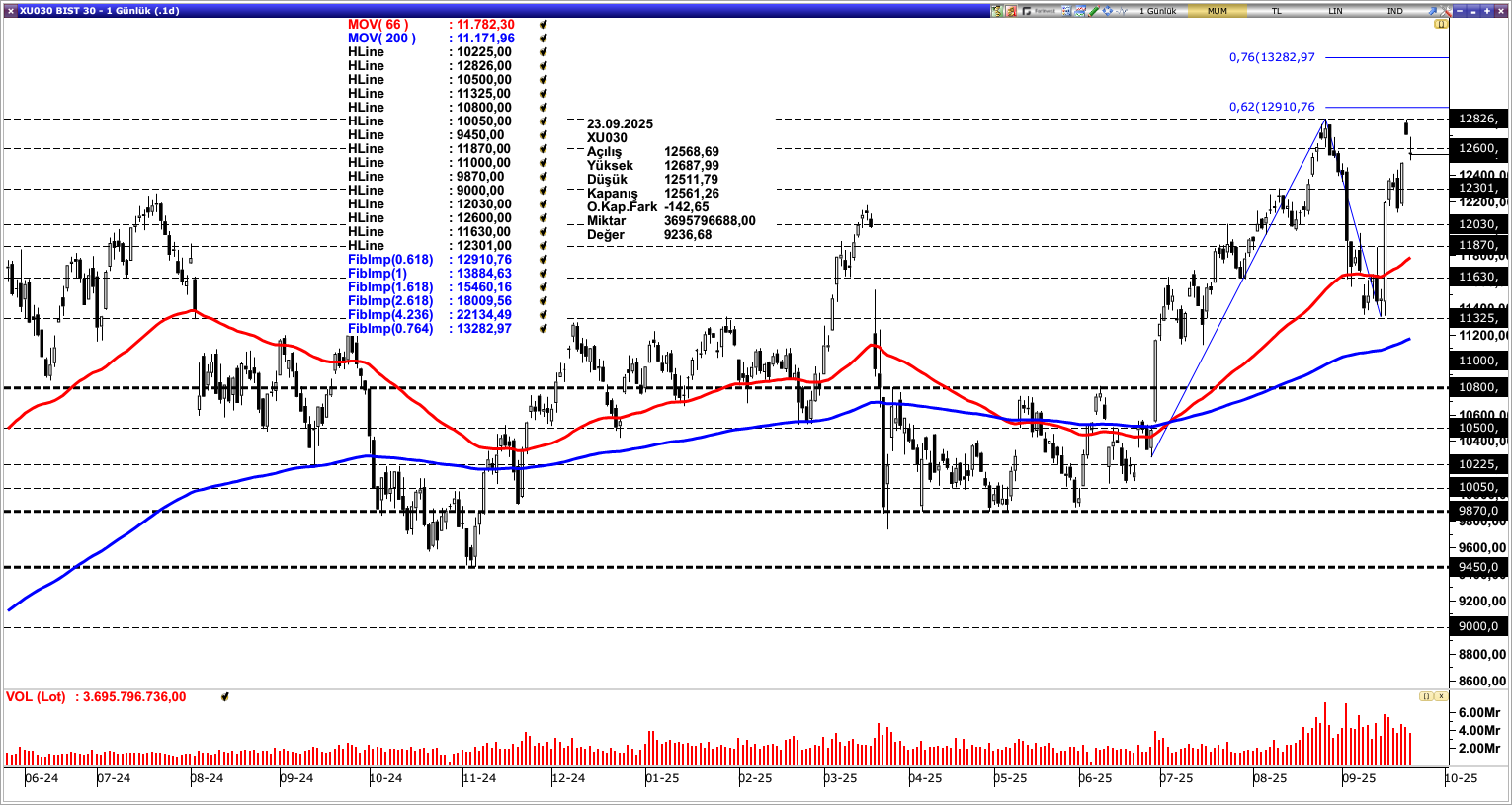The height and width of the screenshot is (805, 1512).
Task: Click the 9450,0 price axis label
Action: (x=1477, y=567)
